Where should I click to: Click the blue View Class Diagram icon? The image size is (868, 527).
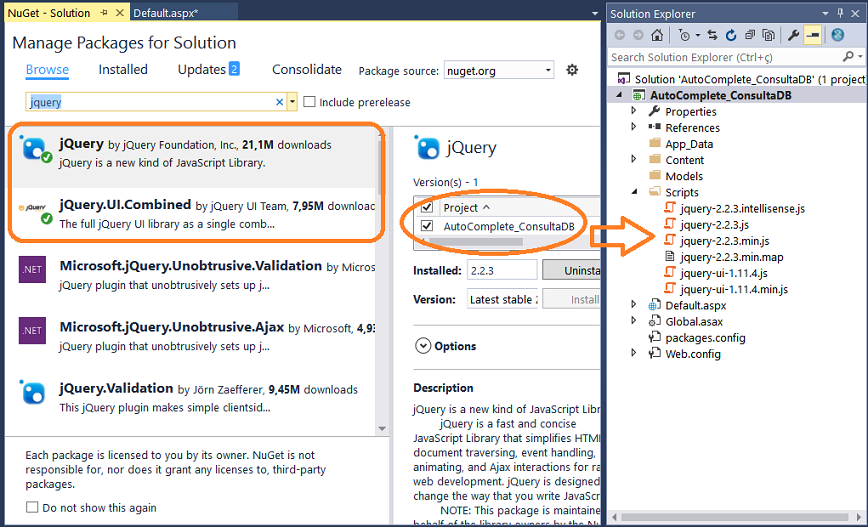838,35
